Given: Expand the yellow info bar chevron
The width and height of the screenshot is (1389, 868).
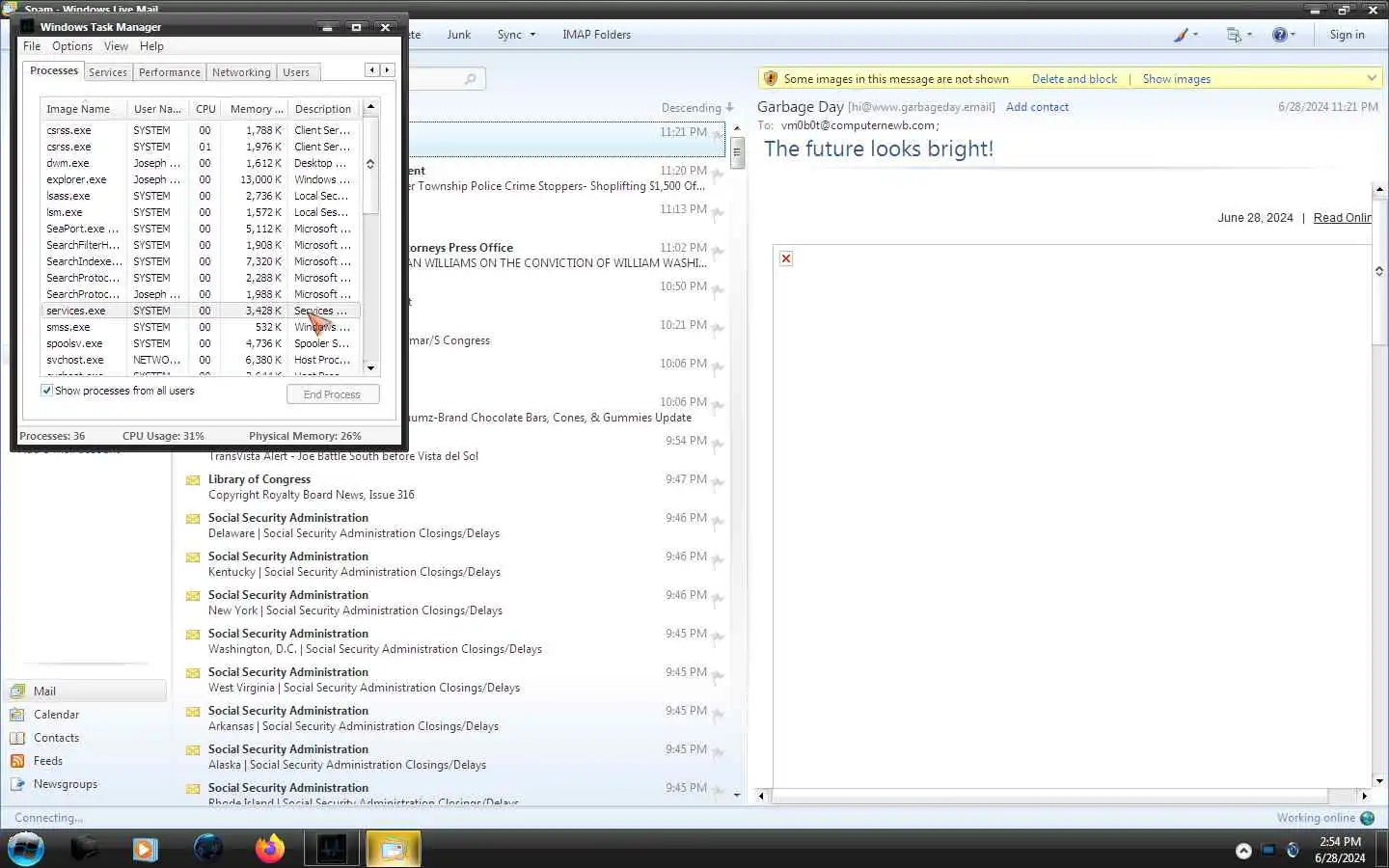Looking at the screenshot, I should 1372,78.
